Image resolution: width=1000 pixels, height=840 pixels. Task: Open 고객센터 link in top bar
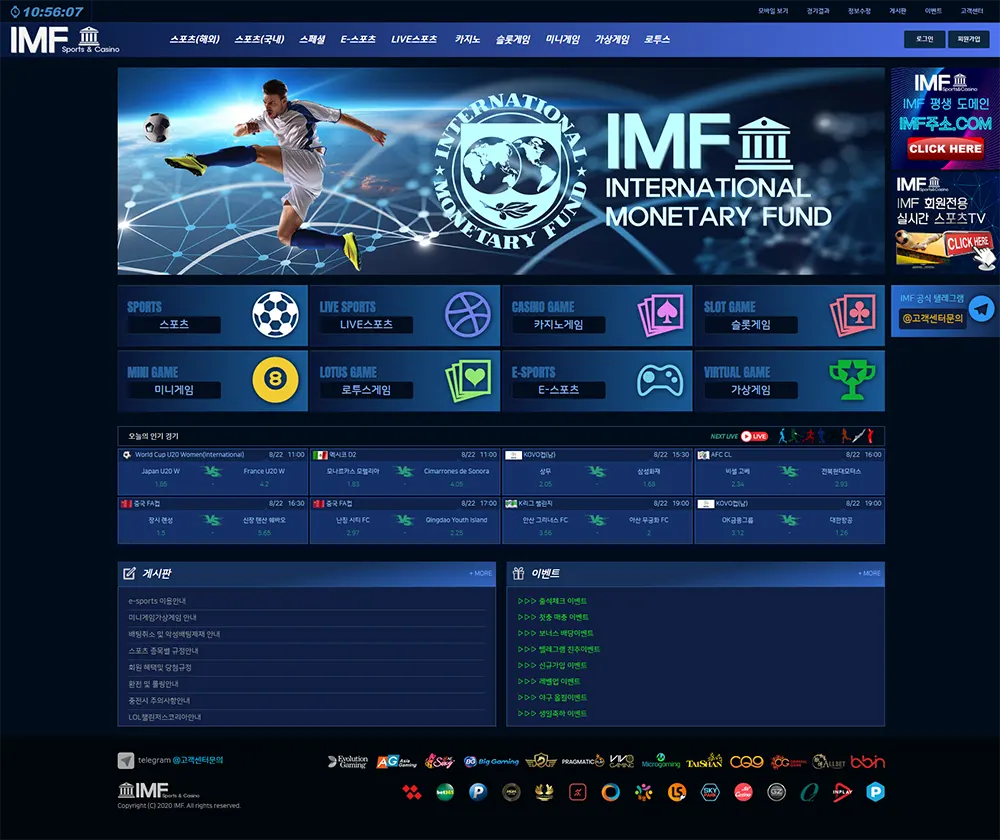pyautogui.click(x=972, y=11)
